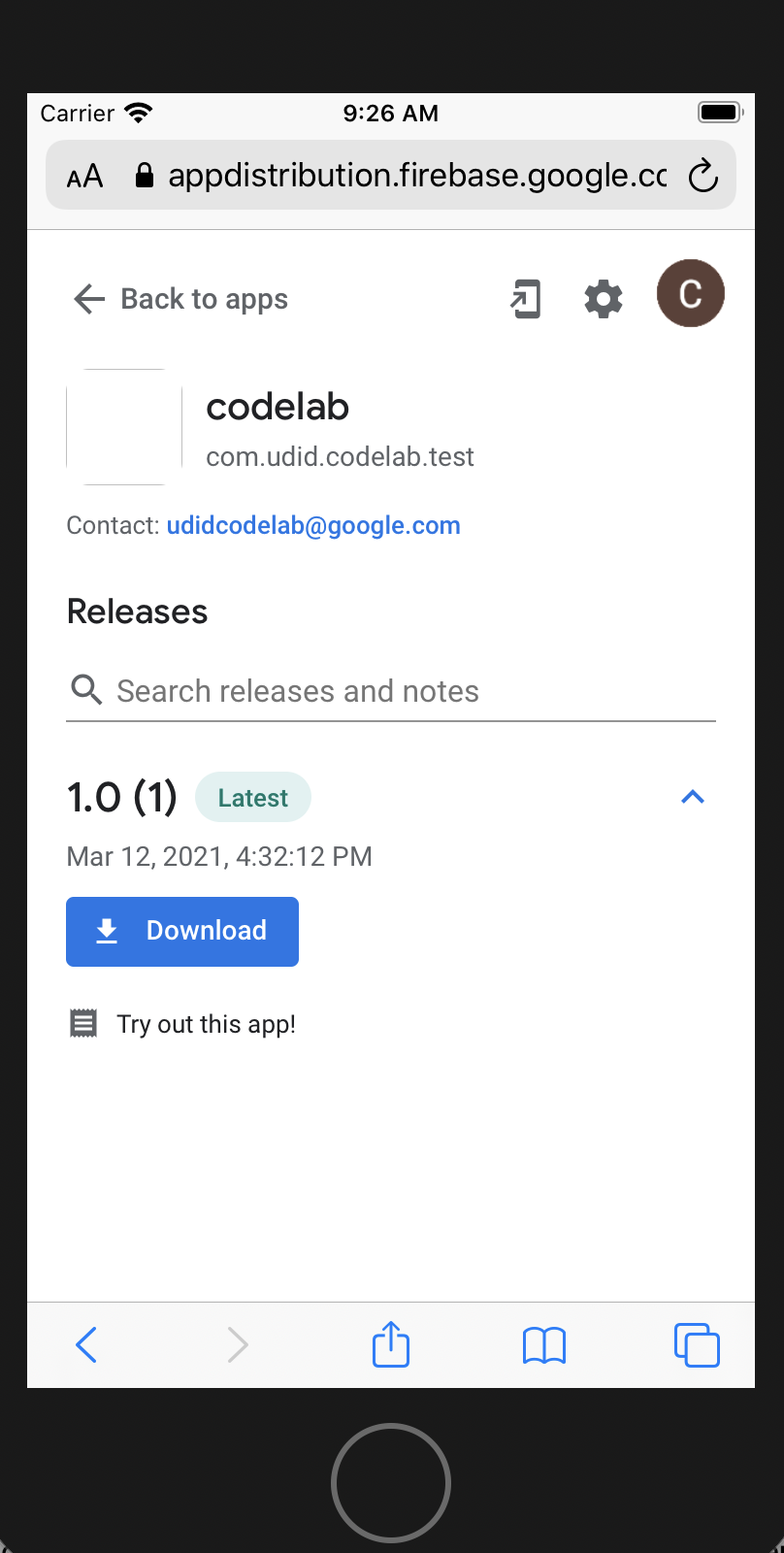The width and height of the screenshot is (784, 1553).
Task: Email udidcodelab@google.com contact link
Action: click(313, 526)
